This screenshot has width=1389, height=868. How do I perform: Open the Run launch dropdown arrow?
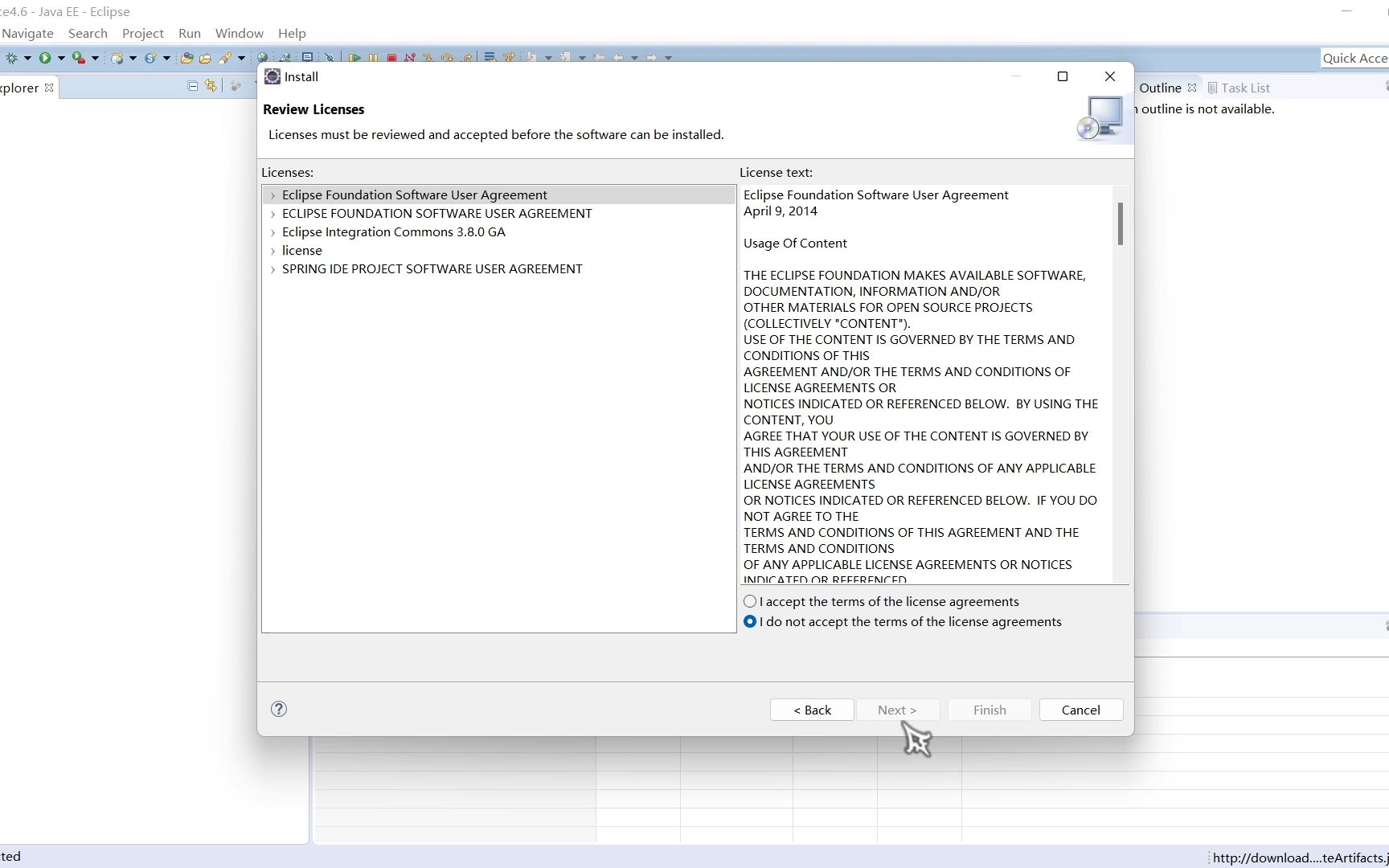pyautogui.click(x=61, y=58)
